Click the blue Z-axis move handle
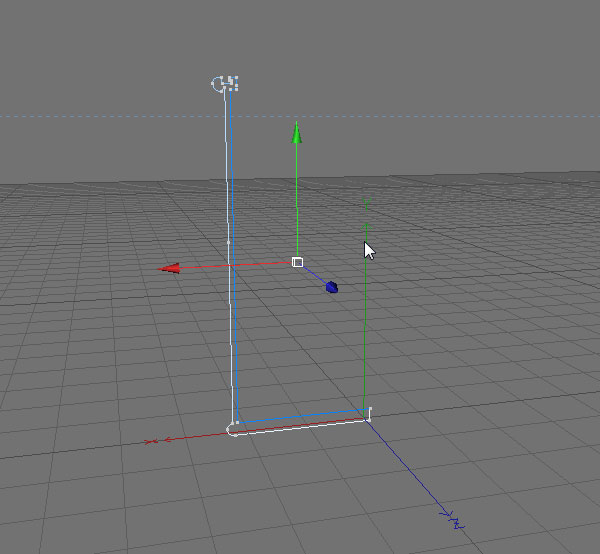The height and width of the screenshot is (554, 600). [x=332, y=287]
